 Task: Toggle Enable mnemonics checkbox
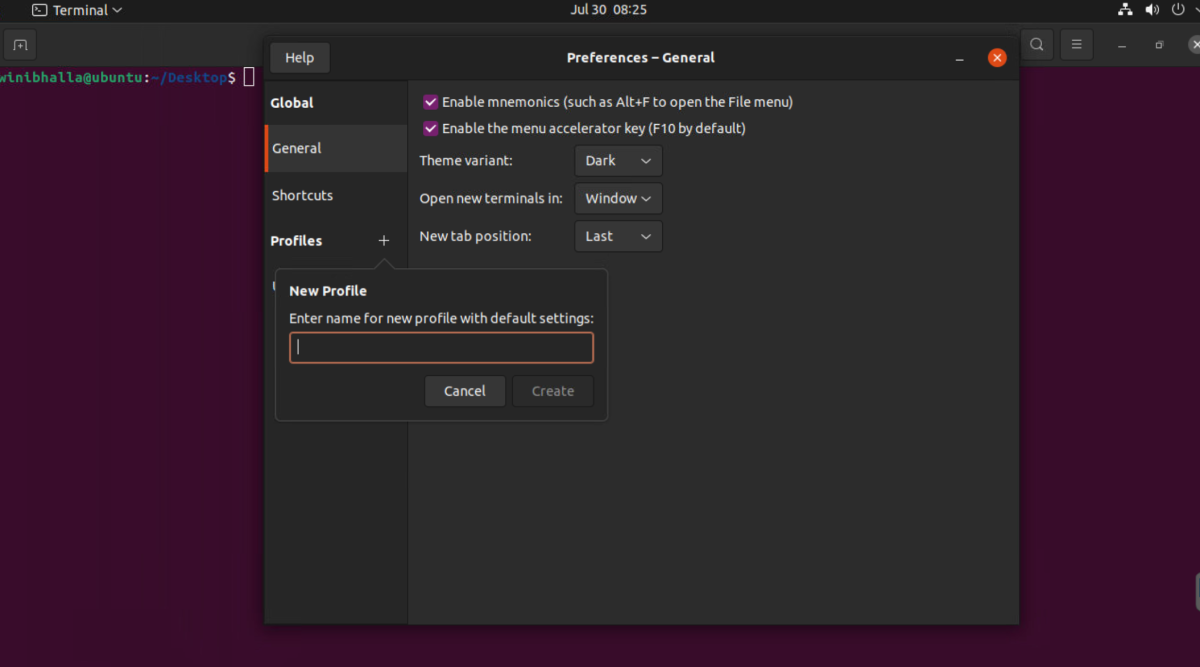tap(431, 102)
